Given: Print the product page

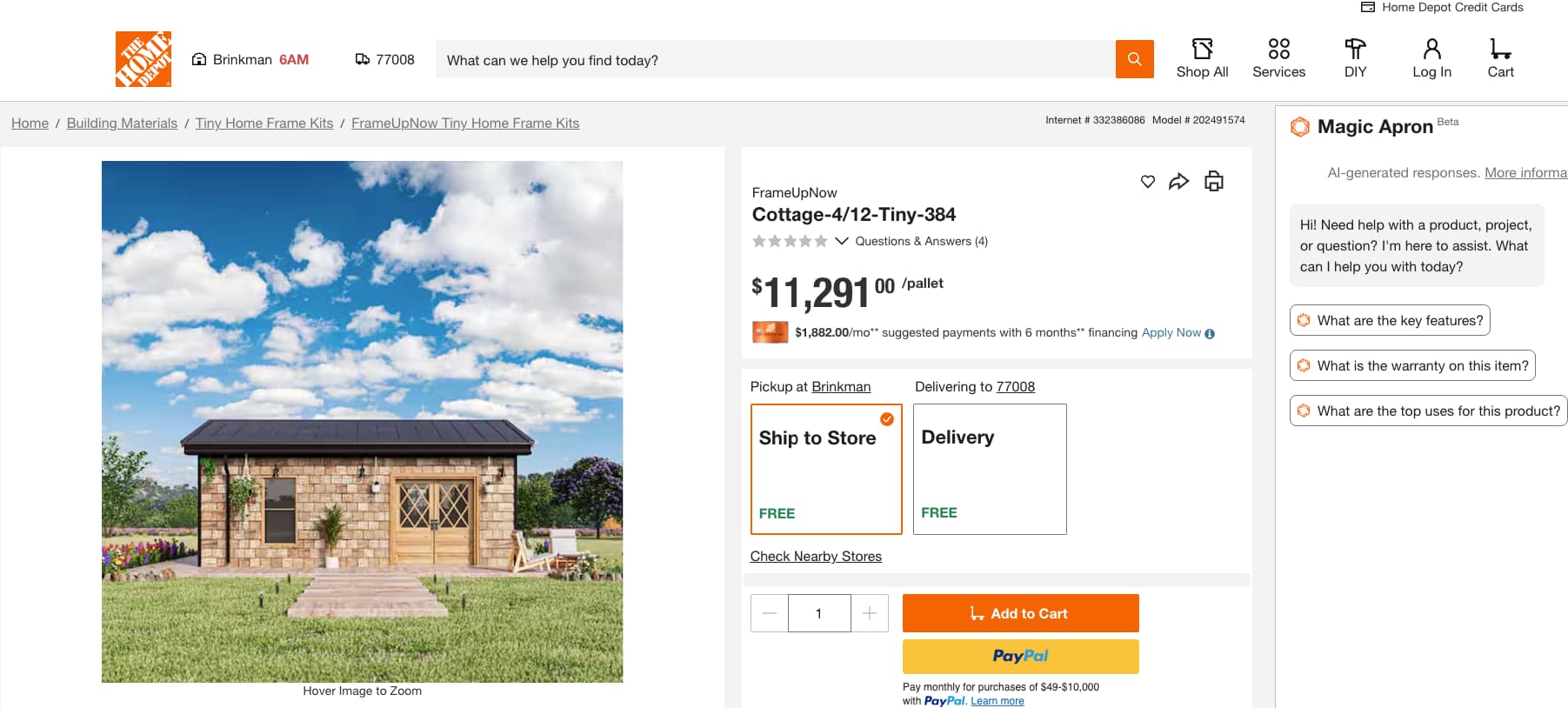Looking at the screenshot, I should pos(1213,181).
